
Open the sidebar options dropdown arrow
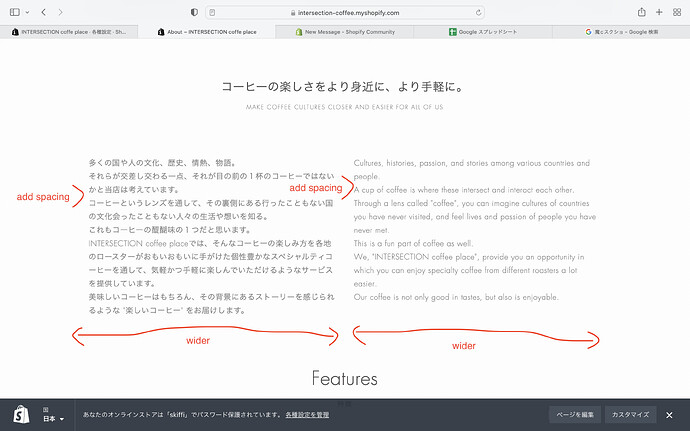coord(27,12)
